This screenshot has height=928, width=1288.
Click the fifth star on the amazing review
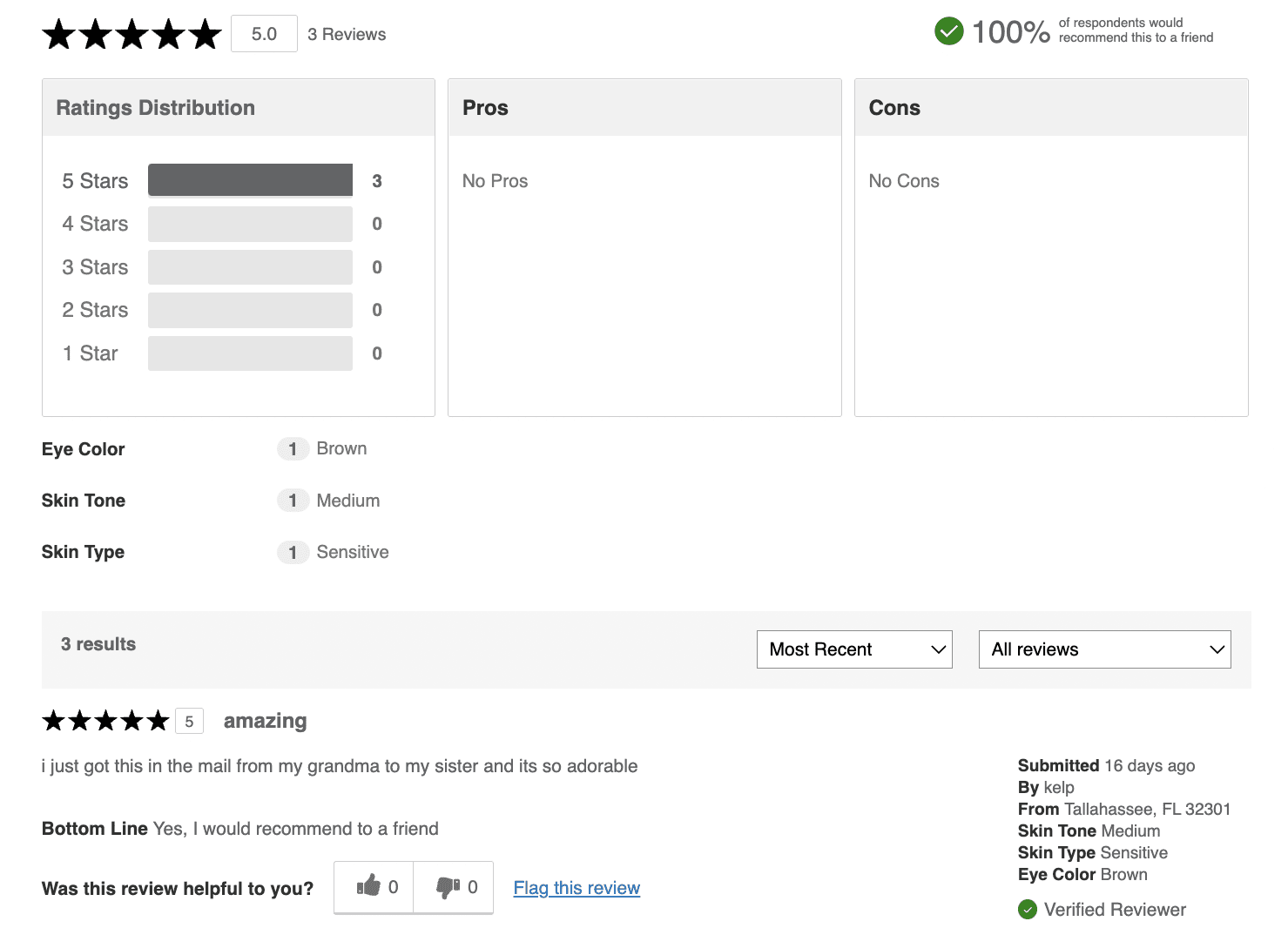158,720
